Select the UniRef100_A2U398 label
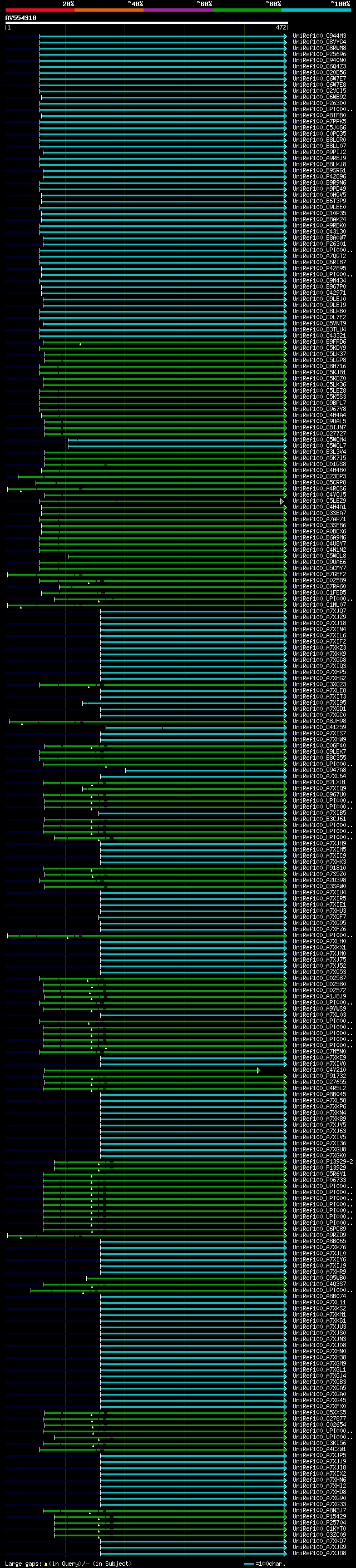 tap(319, 879)
